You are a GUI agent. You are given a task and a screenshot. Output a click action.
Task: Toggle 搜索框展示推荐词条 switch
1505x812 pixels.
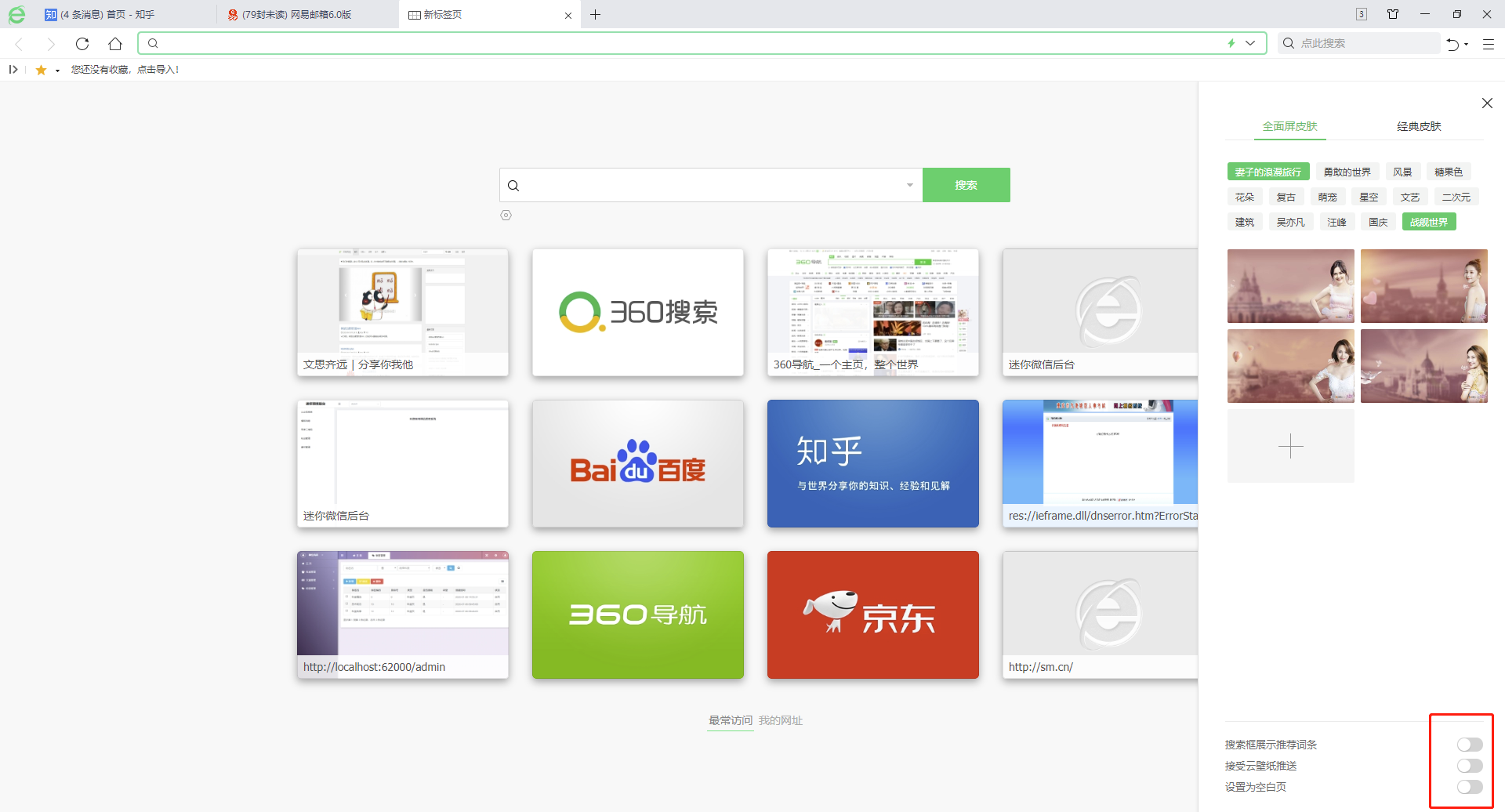1470,745
